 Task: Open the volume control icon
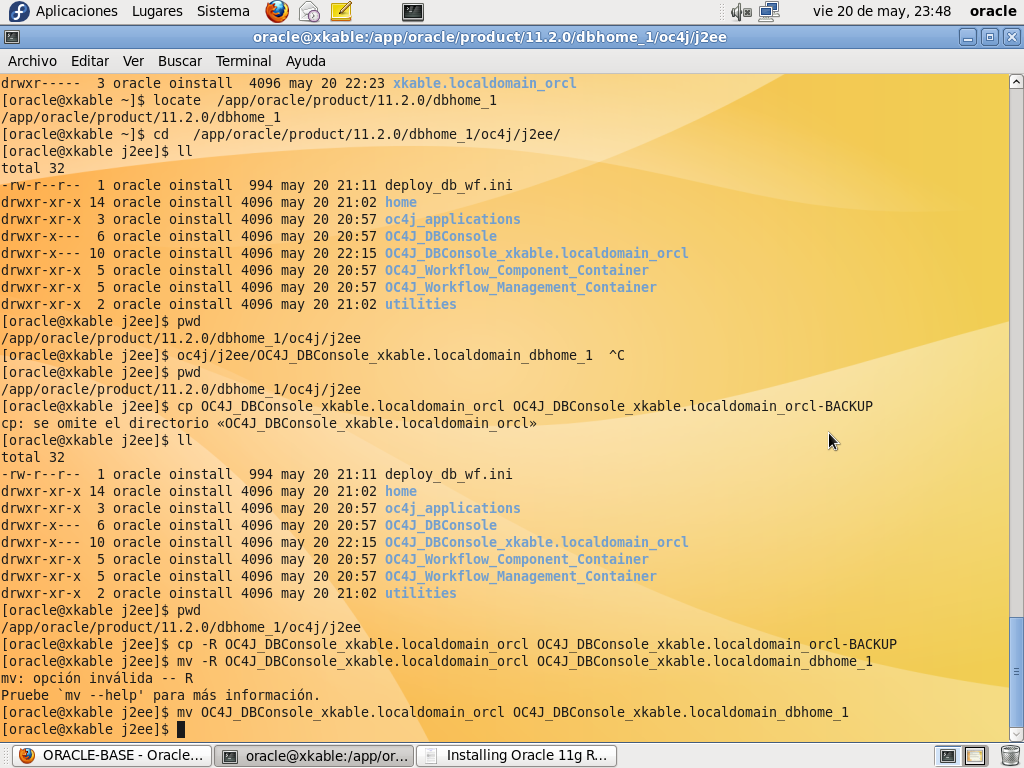click(741, 11)
